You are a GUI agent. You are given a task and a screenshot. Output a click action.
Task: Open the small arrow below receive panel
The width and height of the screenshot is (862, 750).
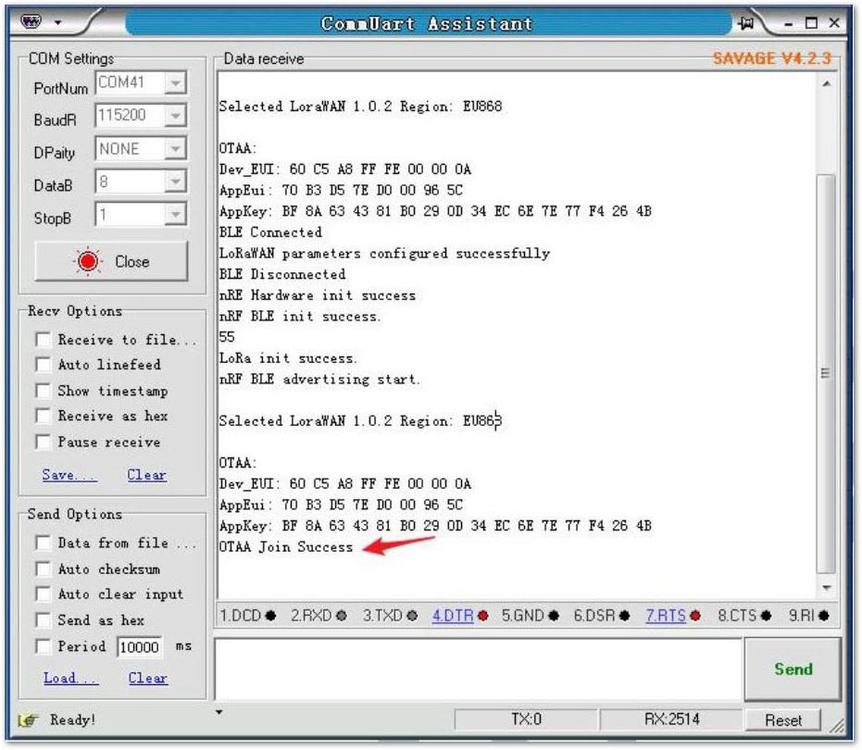coord(219,712)
